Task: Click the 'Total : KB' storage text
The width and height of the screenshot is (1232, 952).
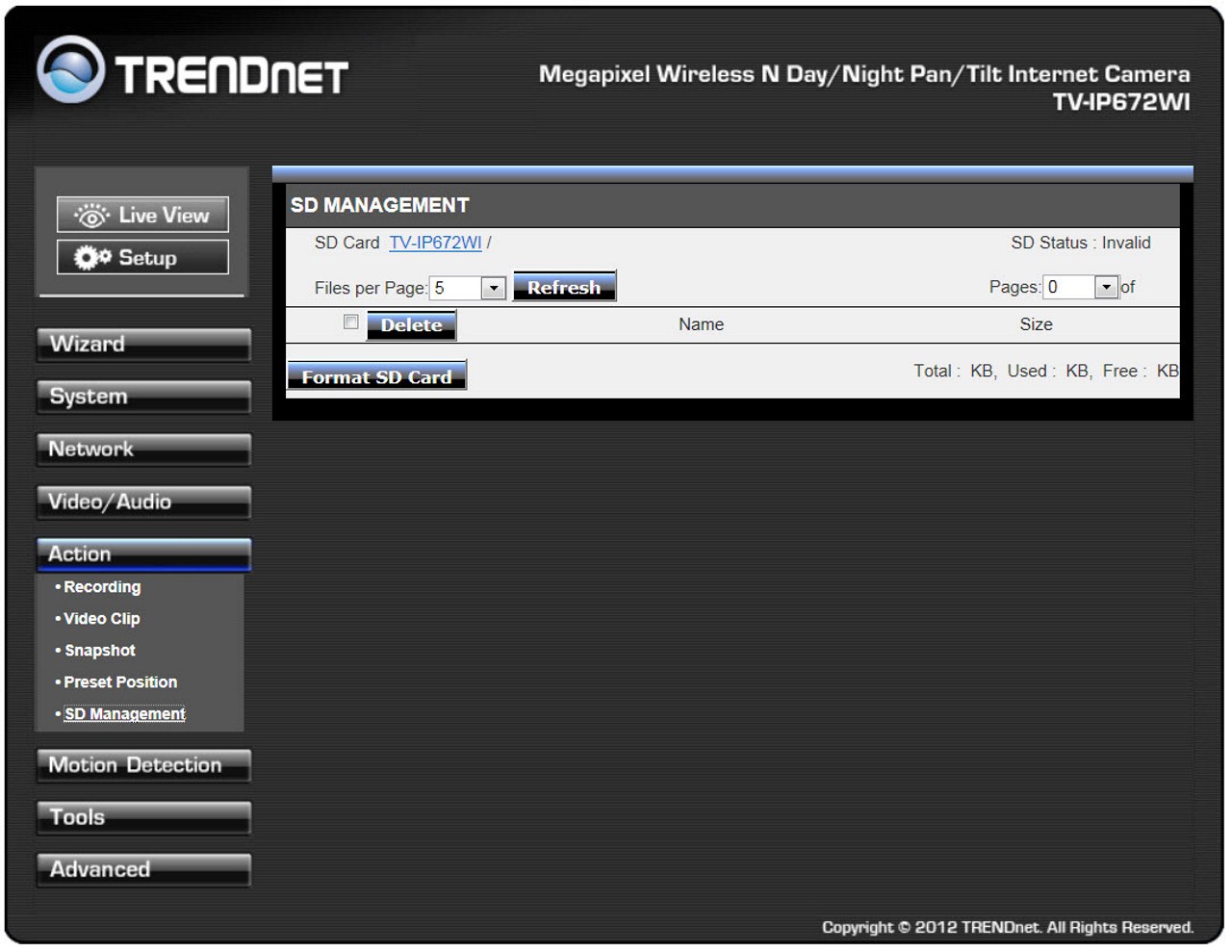Action: click(x=954, y=371)
